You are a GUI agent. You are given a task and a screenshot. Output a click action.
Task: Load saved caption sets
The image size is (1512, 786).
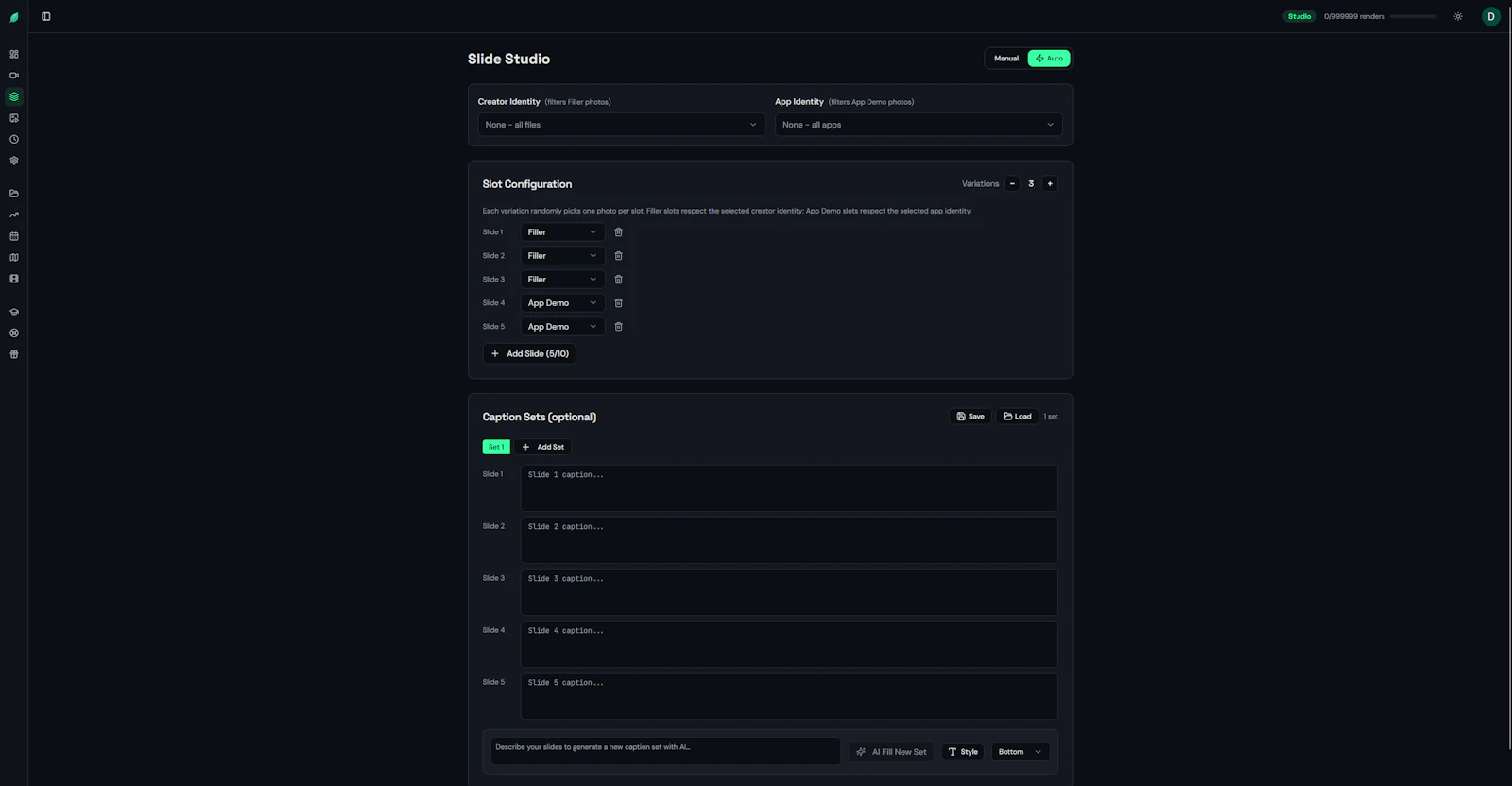(x=1018, y=417)
